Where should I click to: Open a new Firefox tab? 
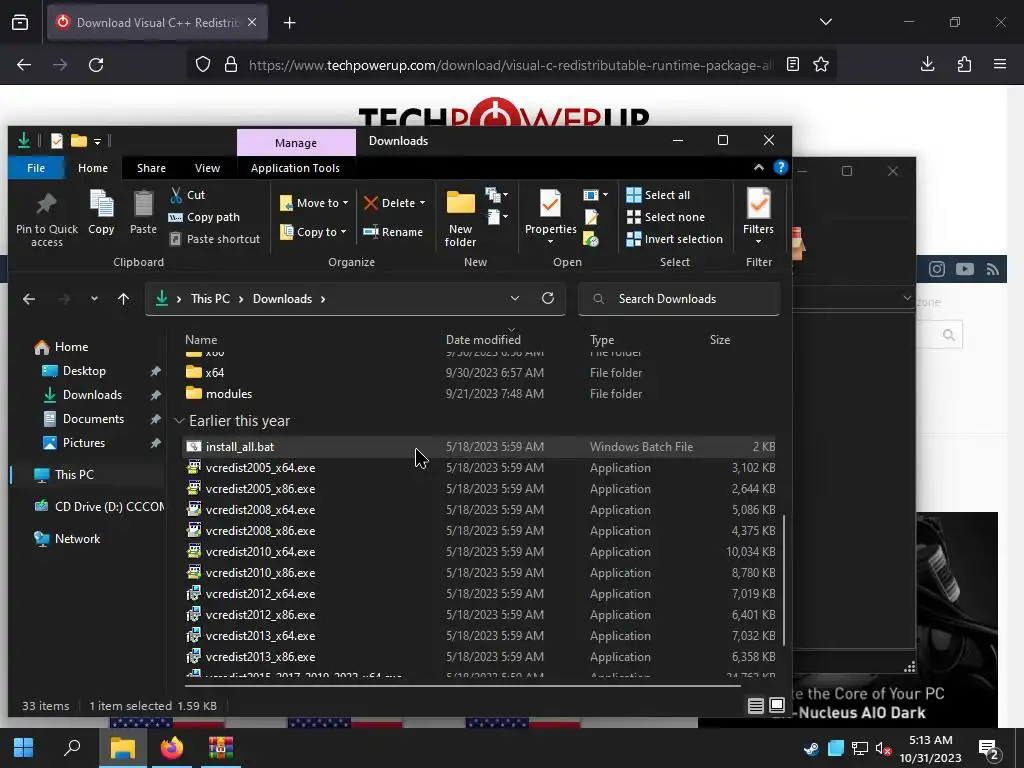pos(289,22)
